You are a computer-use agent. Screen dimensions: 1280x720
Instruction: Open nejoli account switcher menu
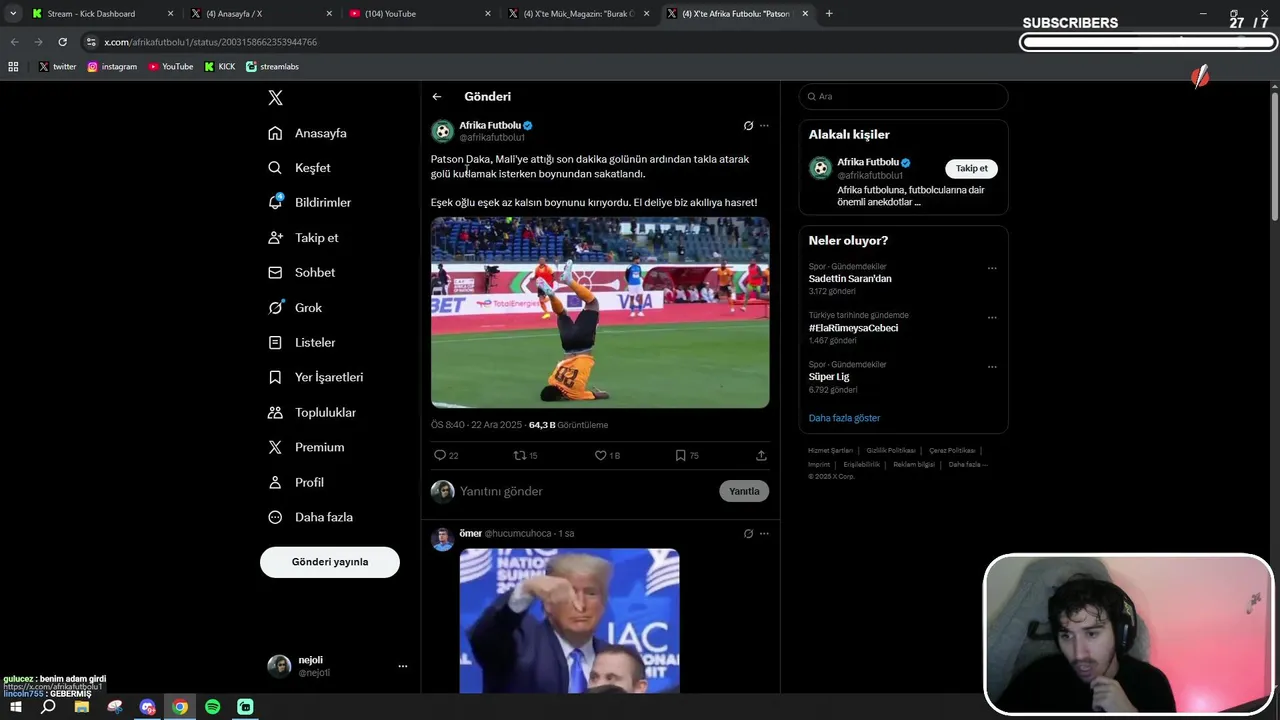403,666
